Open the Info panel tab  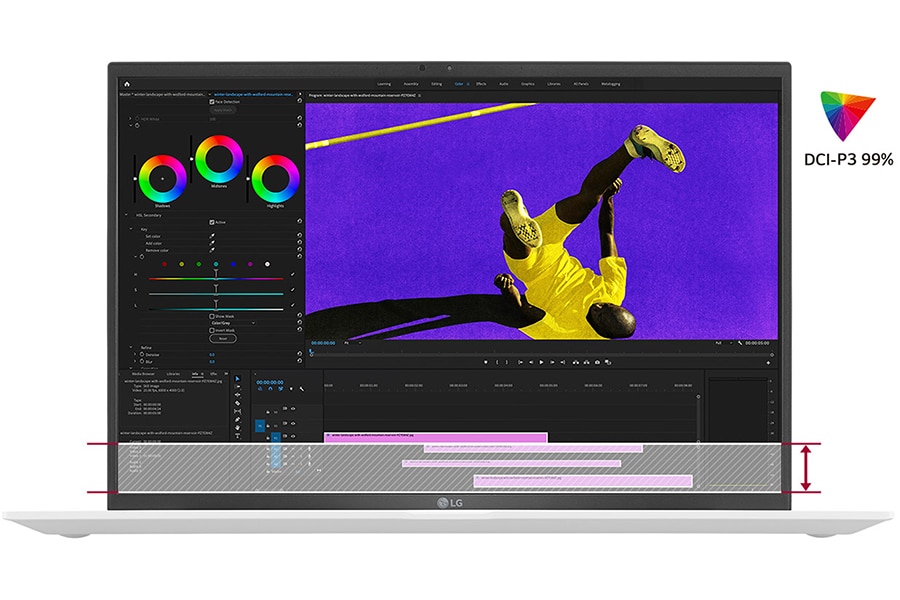[x=195, y=374]
